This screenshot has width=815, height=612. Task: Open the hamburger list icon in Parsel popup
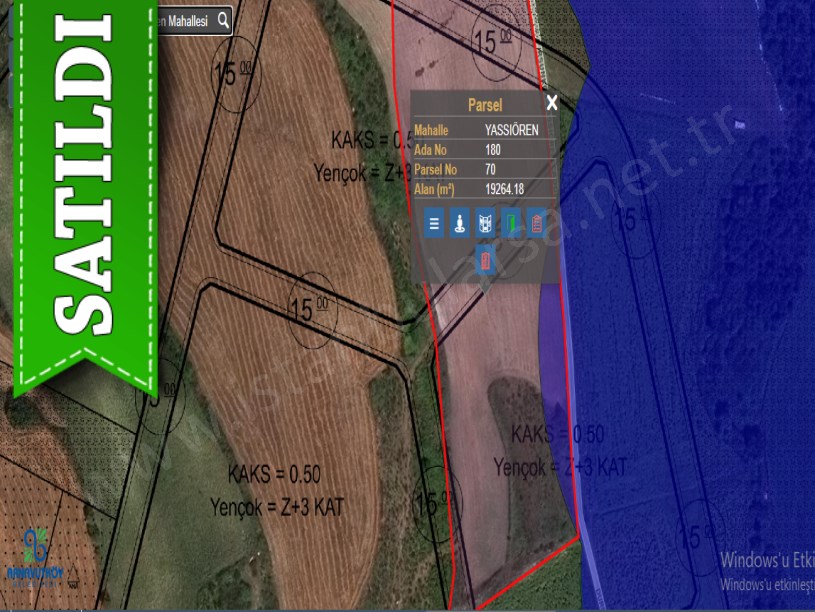click(434, 223)
